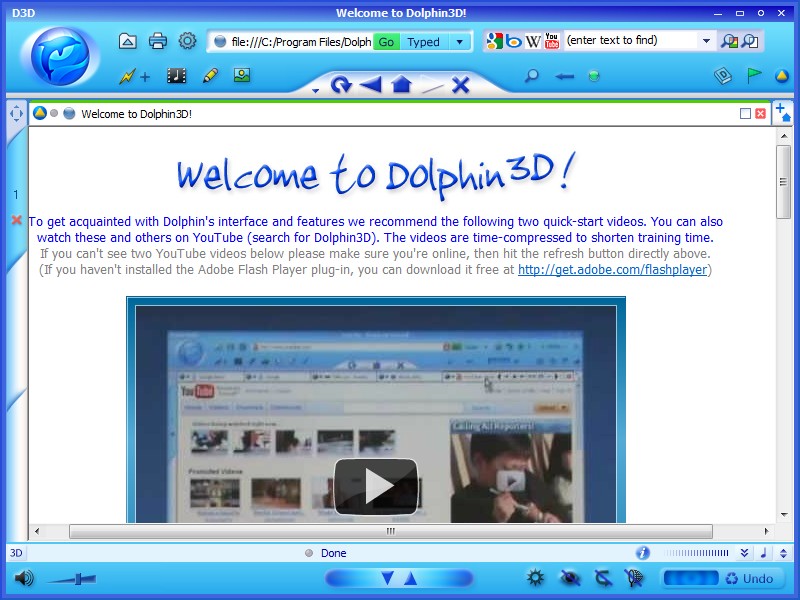Select the Welcome to Dolphin3D! tab title
800x600 pixels.
137,114
